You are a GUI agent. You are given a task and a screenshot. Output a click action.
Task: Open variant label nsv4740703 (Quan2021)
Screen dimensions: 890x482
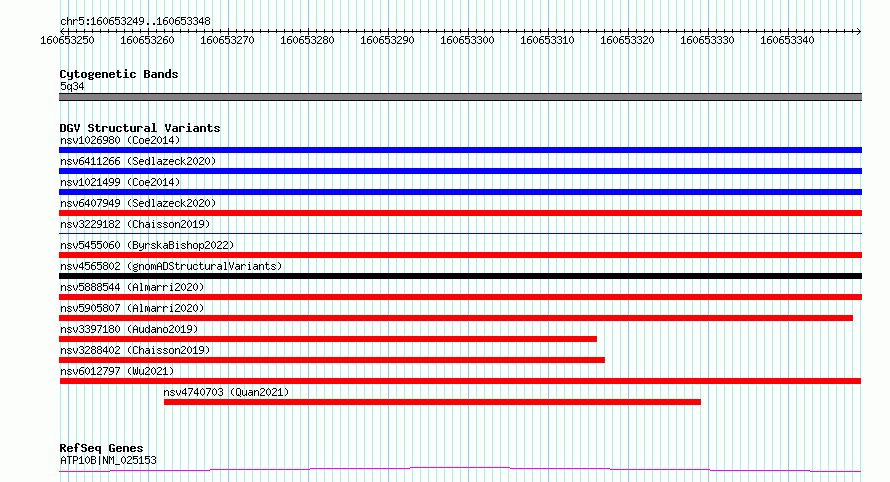click(226, 392)
